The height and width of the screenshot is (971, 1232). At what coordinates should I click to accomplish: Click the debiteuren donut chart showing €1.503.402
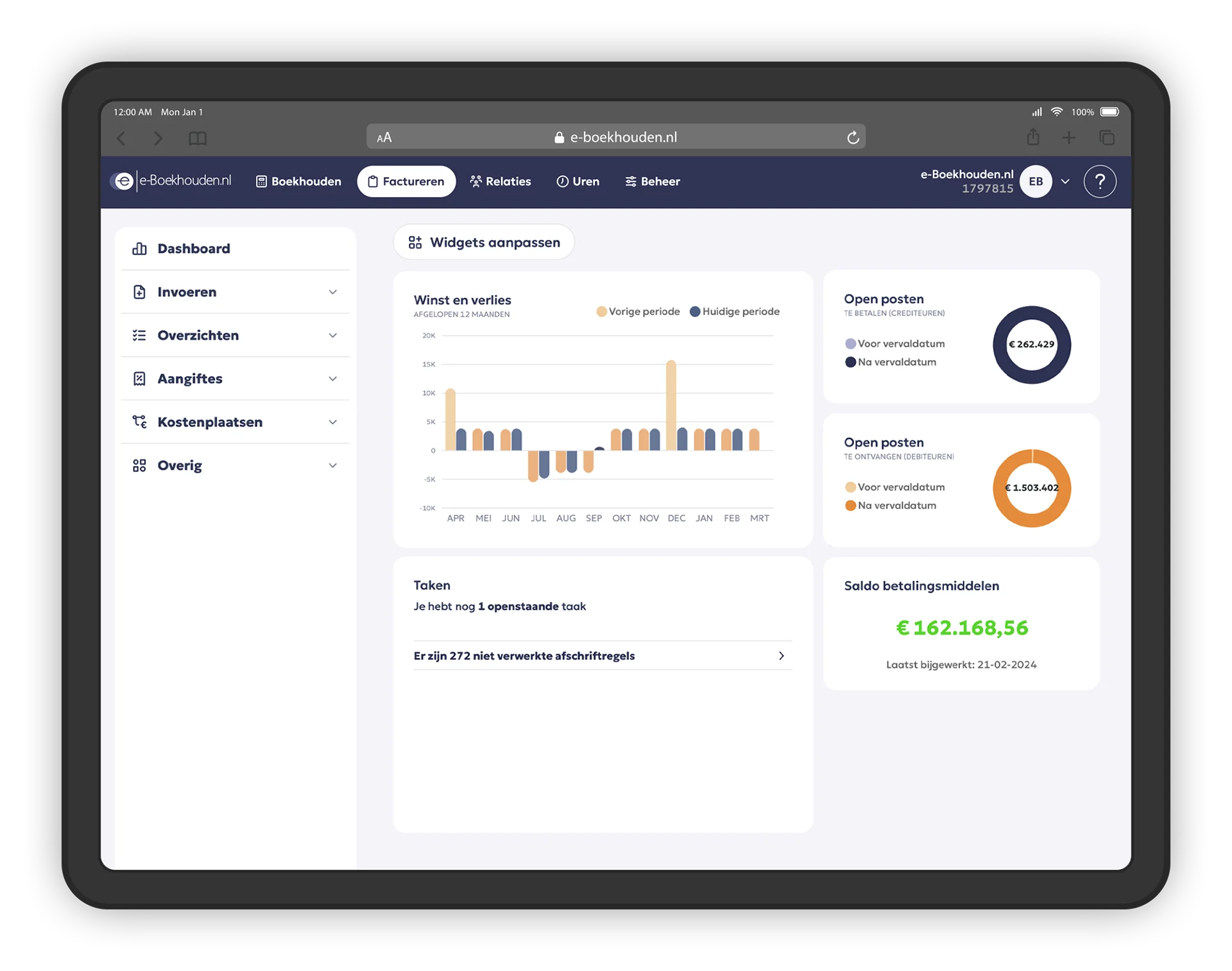(x=1032, y=488)
